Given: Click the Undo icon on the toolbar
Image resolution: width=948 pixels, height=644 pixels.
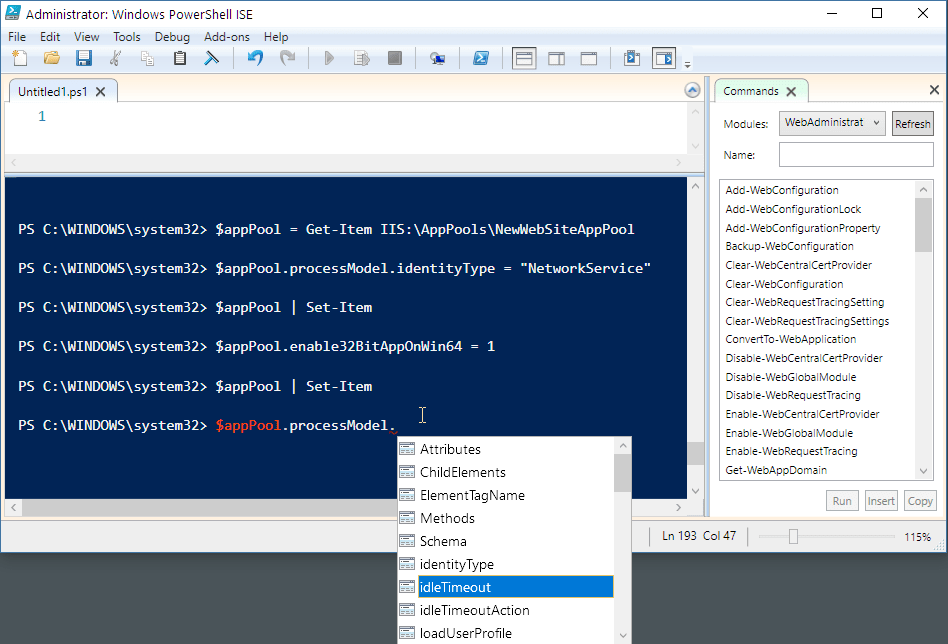Looking at the screenshot, I should [255, 58].
